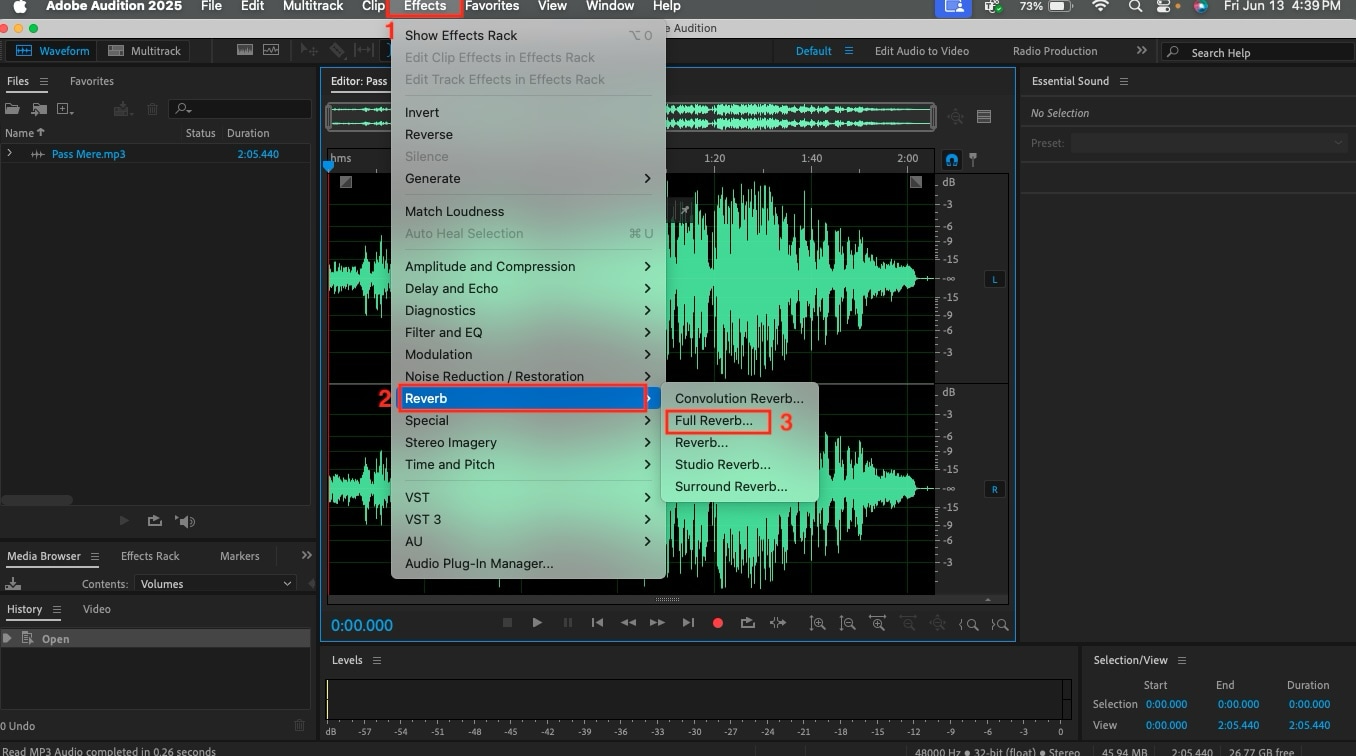Toggle Skip Selection button
This screenshot has height=756, width=1356.
(x=777, y=623)
